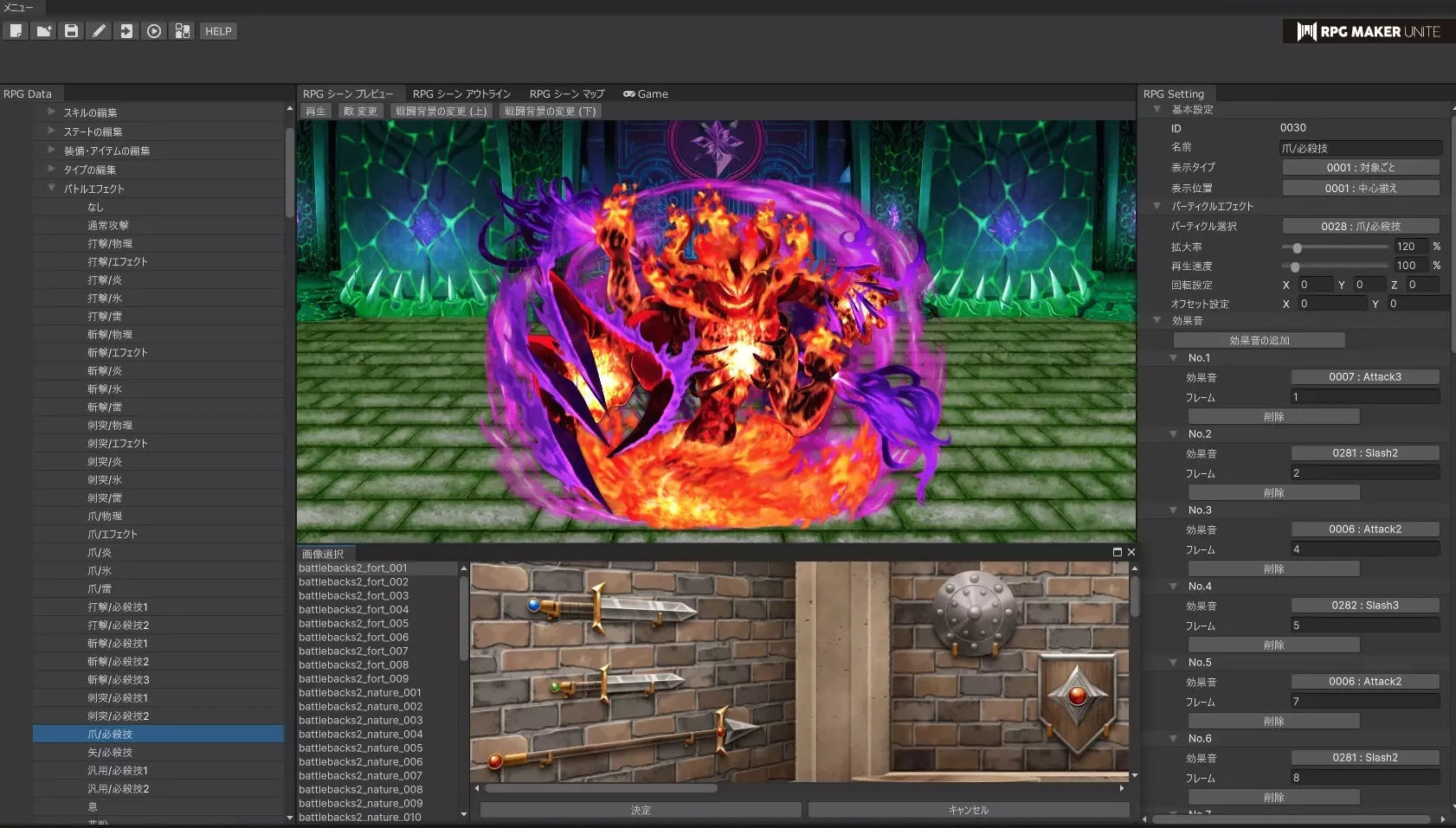
Task: Expand the スキルの編集 tree node
Action: point(51,112)
